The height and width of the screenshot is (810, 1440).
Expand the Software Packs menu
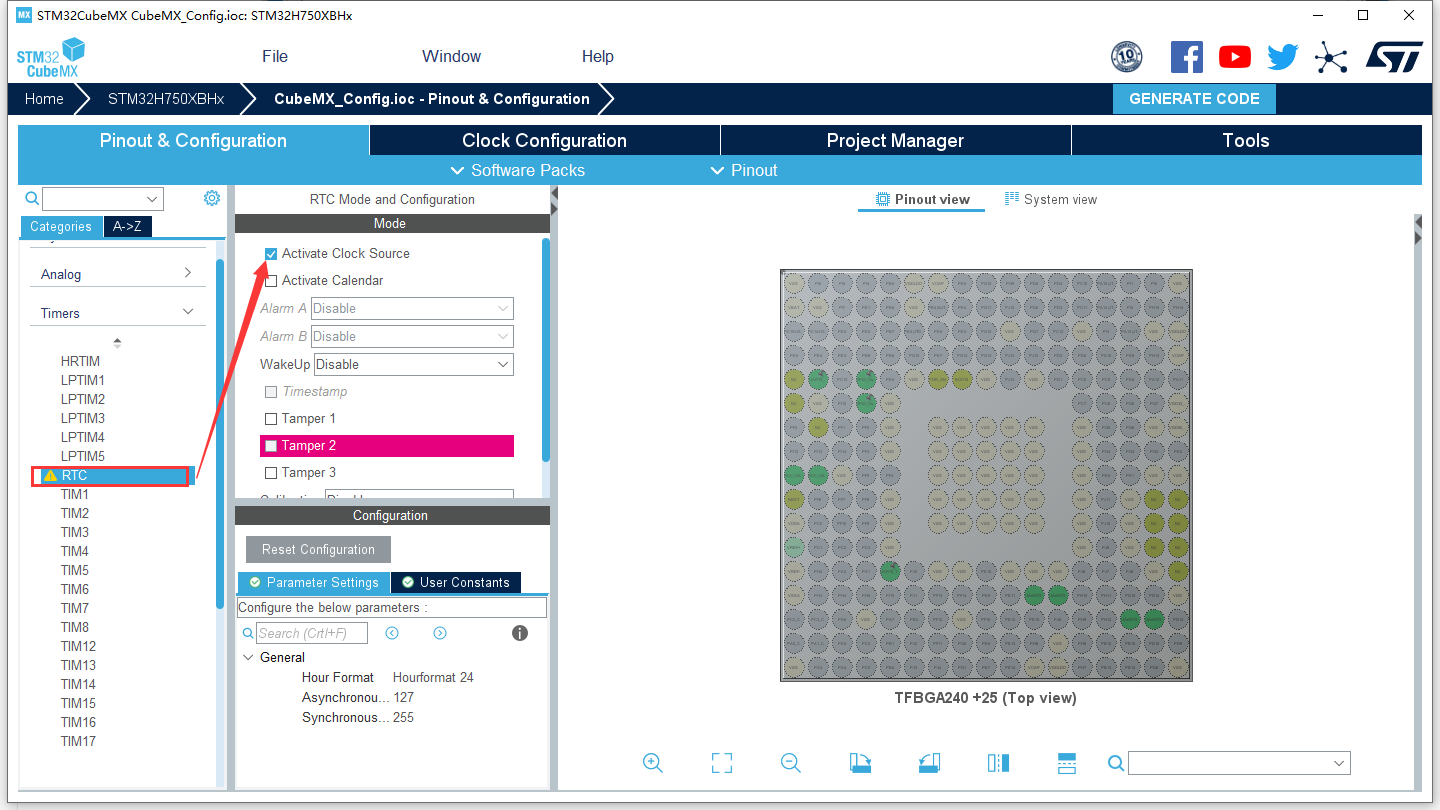[518, 170]
